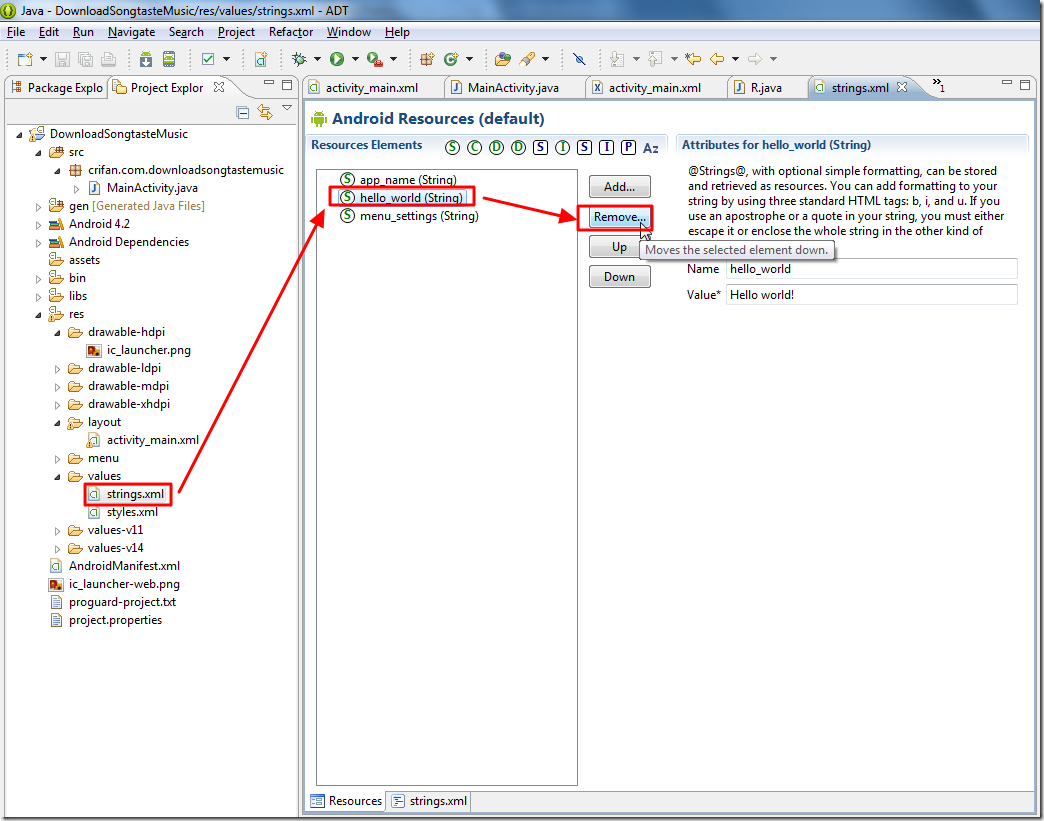Filter resources by Color (C circle) icon
1044x821 pixels.
click(x=475, y=147)
